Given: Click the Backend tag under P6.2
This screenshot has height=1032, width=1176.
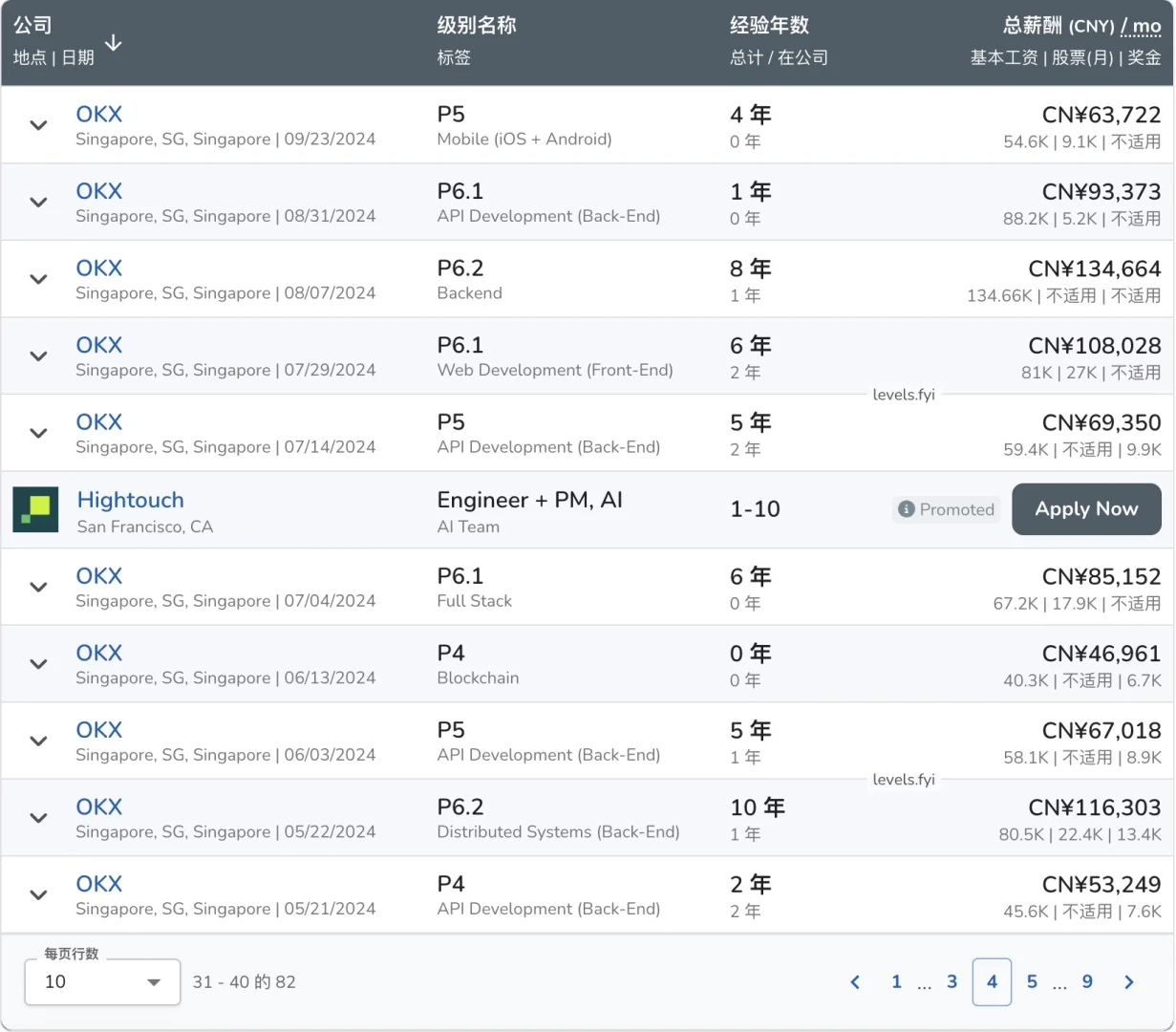Looking at the screenshot, I should click(x=469, y=292).
